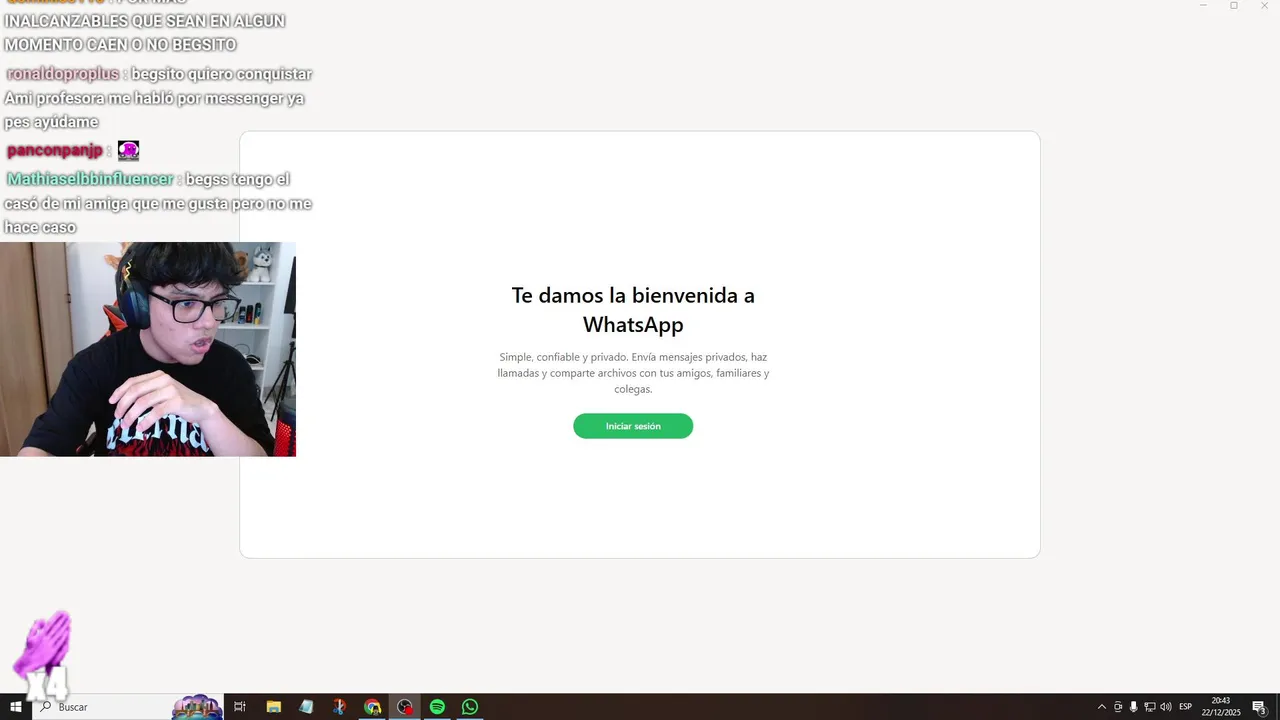
Task: Switch the ESP input language indicator
Action: pyautogui.click(x=1186, y=707)
